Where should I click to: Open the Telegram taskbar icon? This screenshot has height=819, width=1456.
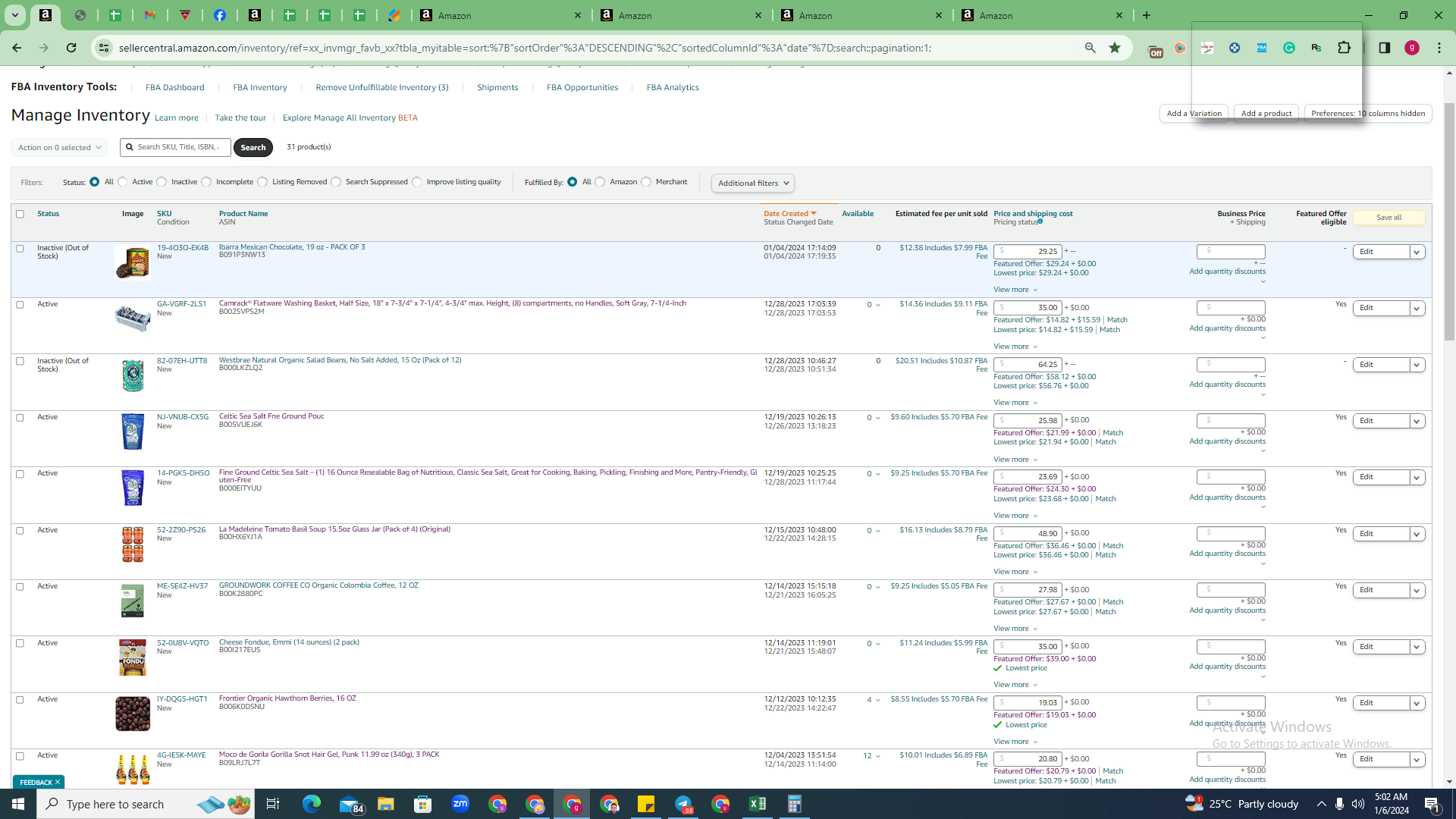pyautogui.click(x=683, y=804)
